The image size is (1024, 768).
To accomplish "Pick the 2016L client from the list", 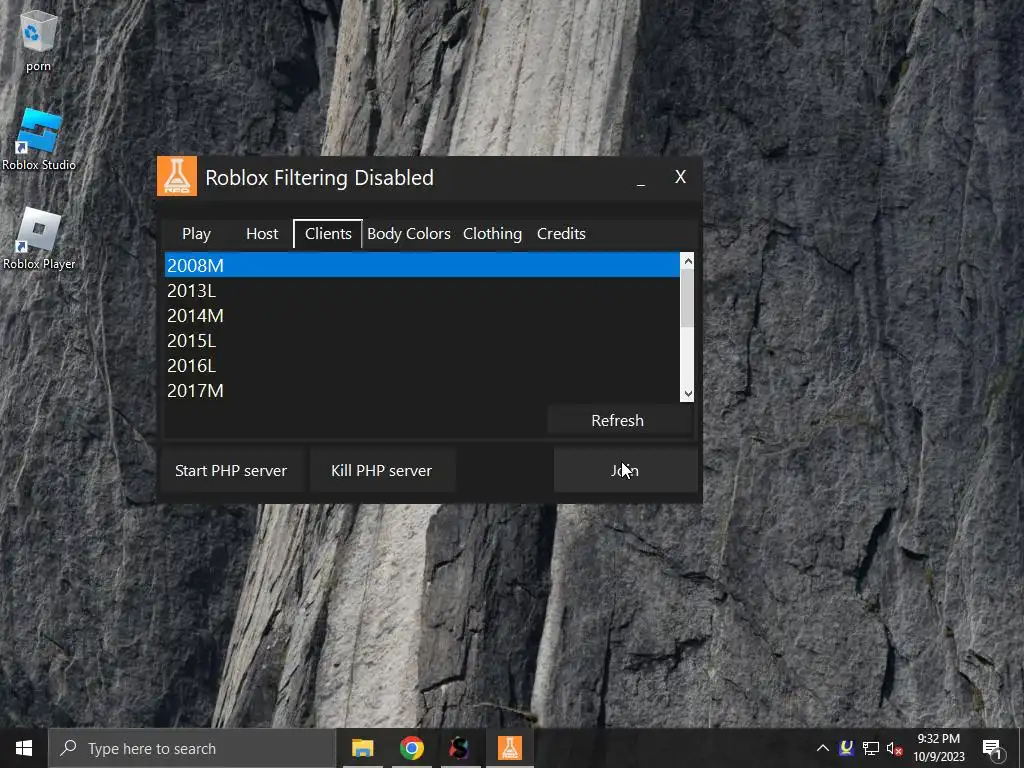I will coord(422,366).
